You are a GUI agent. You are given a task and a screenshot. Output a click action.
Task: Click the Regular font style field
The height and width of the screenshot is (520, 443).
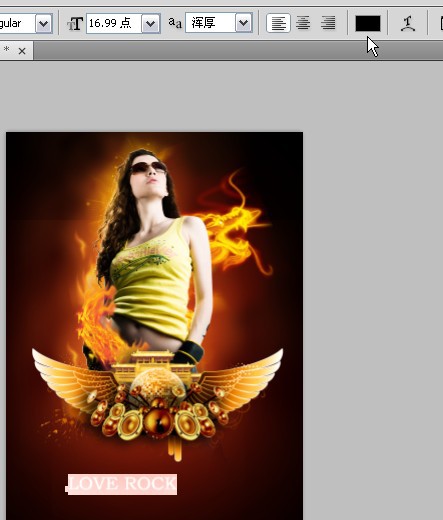17,23
